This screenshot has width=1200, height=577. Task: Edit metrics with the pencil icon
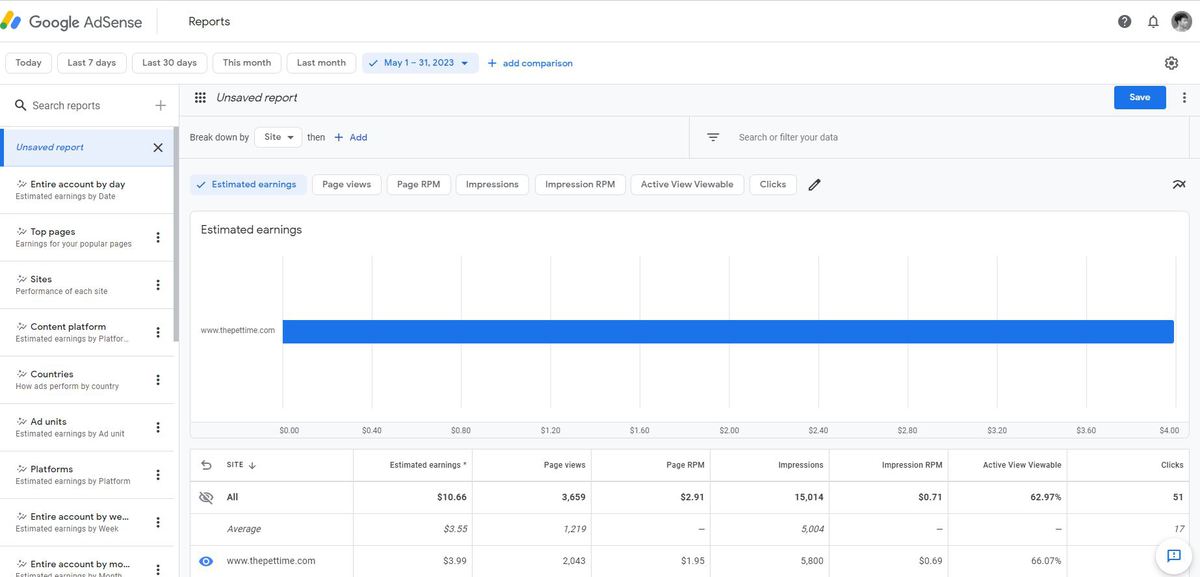(x=814, y=184)
